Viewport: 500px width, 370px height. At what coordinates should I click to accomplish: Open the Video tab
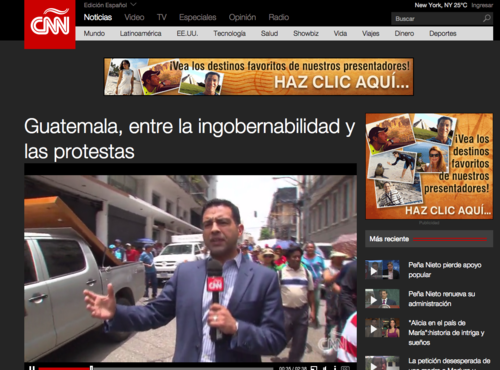pyautogui.click(x=134, y=17)
